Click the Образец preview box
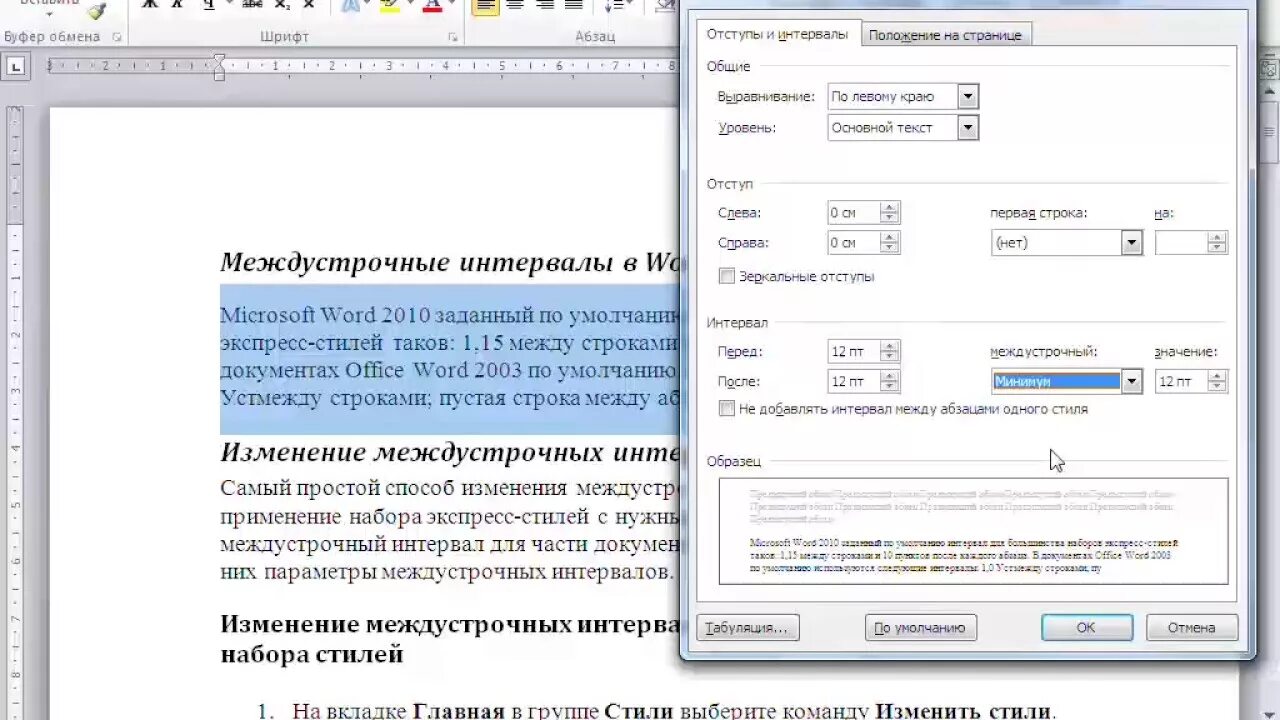1280x720 pixels. point(973,531)
